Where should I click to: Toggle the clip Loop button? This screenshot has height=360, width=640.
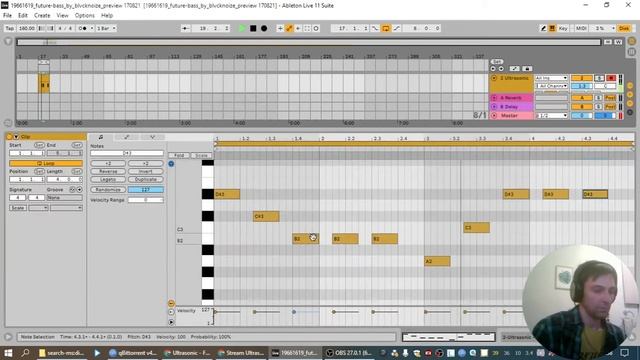pos(46,163)
